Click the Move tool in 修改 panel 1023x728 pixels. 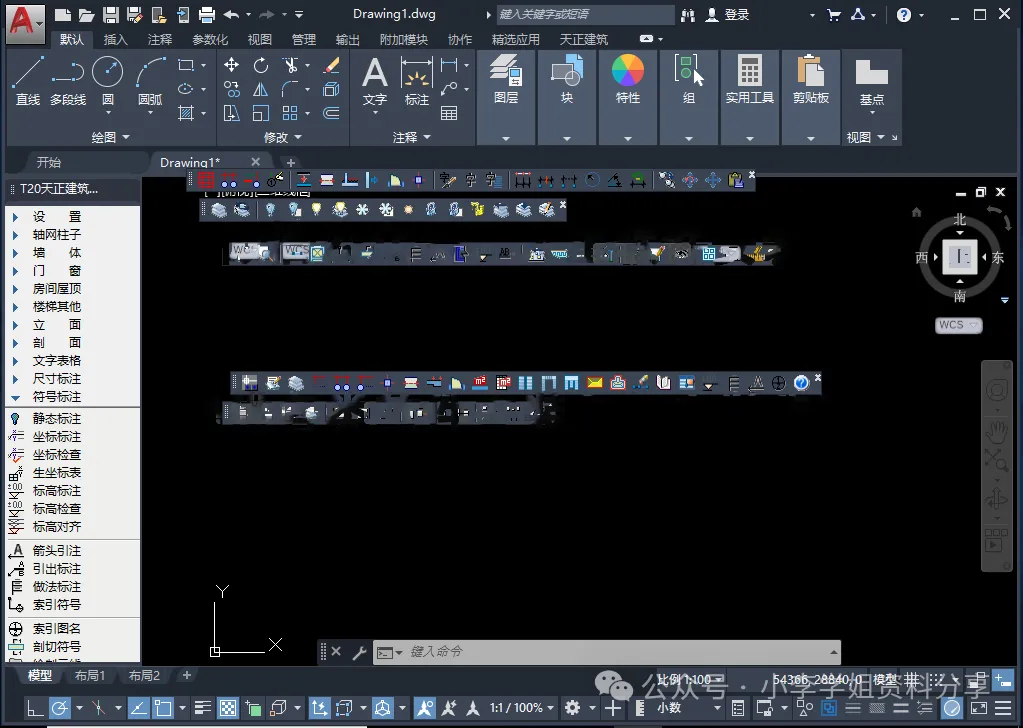pos(231,65)
